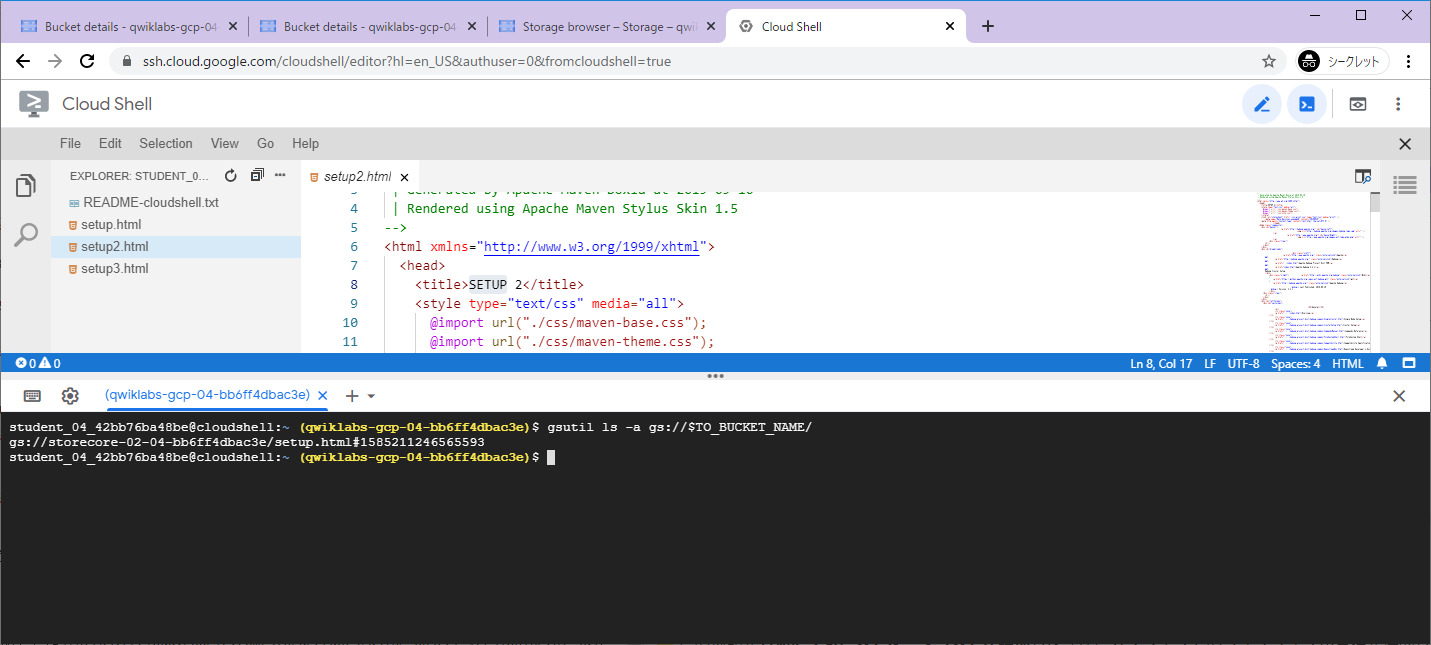Select setup2.html in Explorer
This screenshot has height=645, width=1431.
click(176, 247)
